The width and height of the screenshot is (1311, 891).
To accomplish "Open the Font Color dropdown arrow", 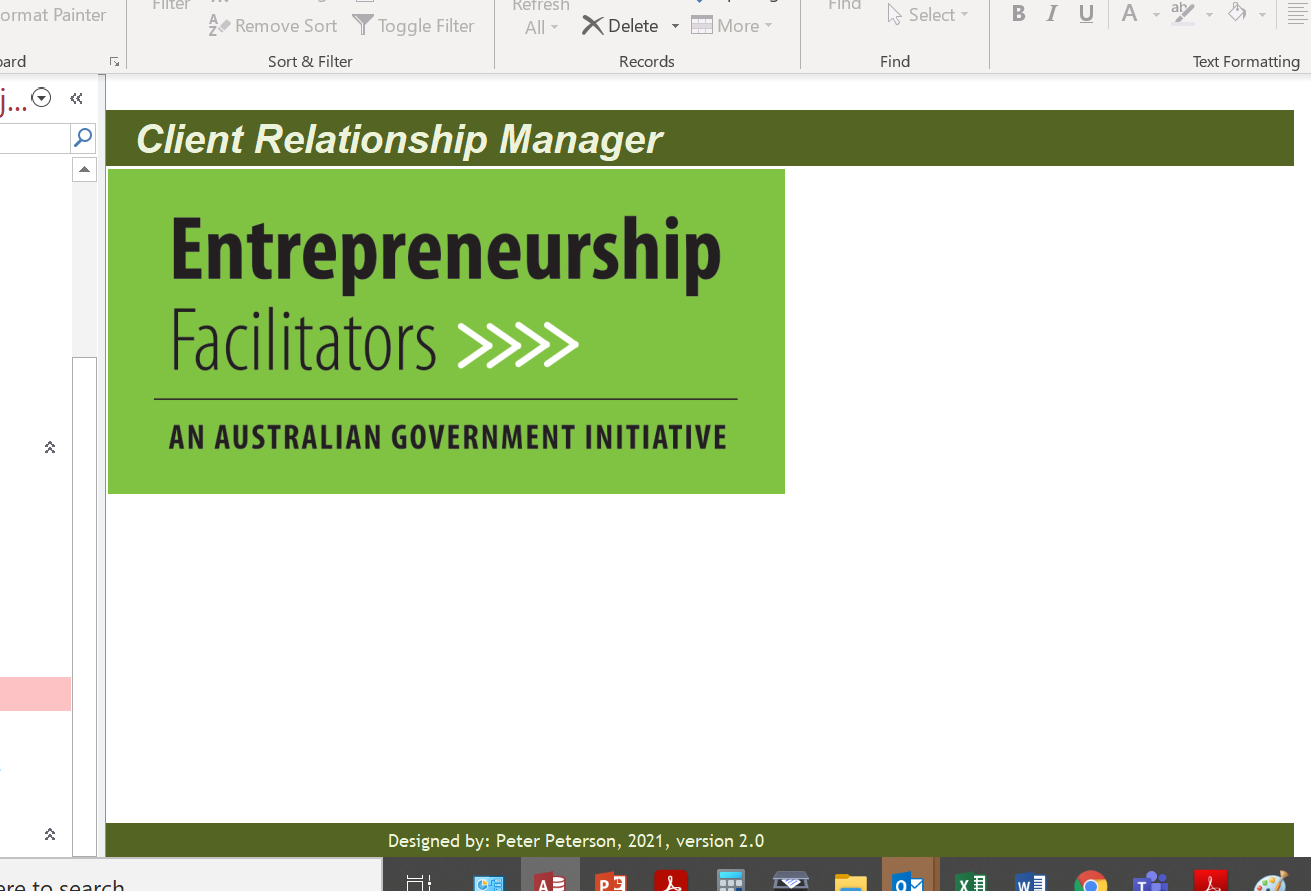I will (1156, 15).
